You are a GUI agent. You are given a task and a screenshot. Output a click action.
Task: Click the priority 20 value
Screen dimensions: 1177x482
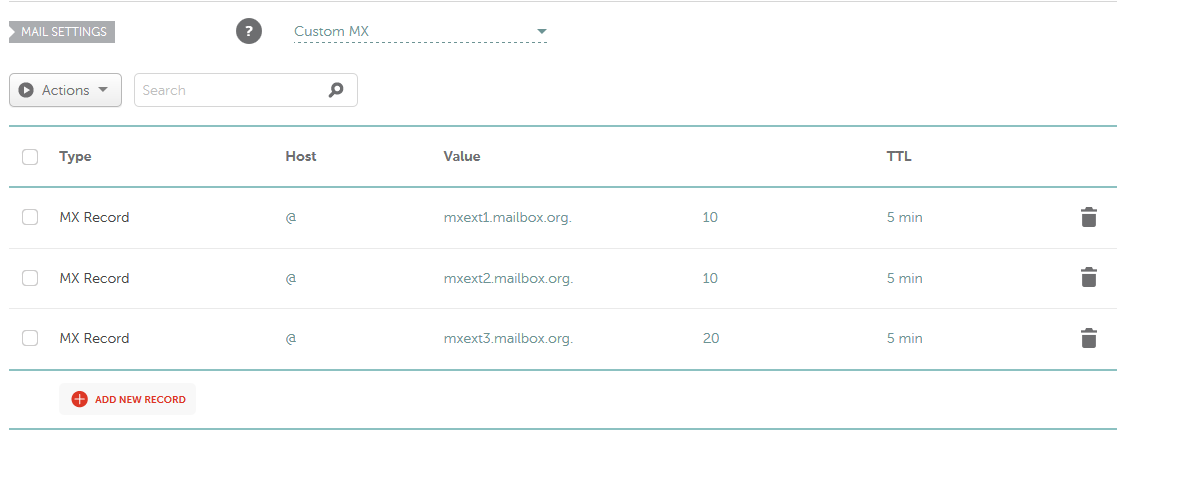point(711,338)
